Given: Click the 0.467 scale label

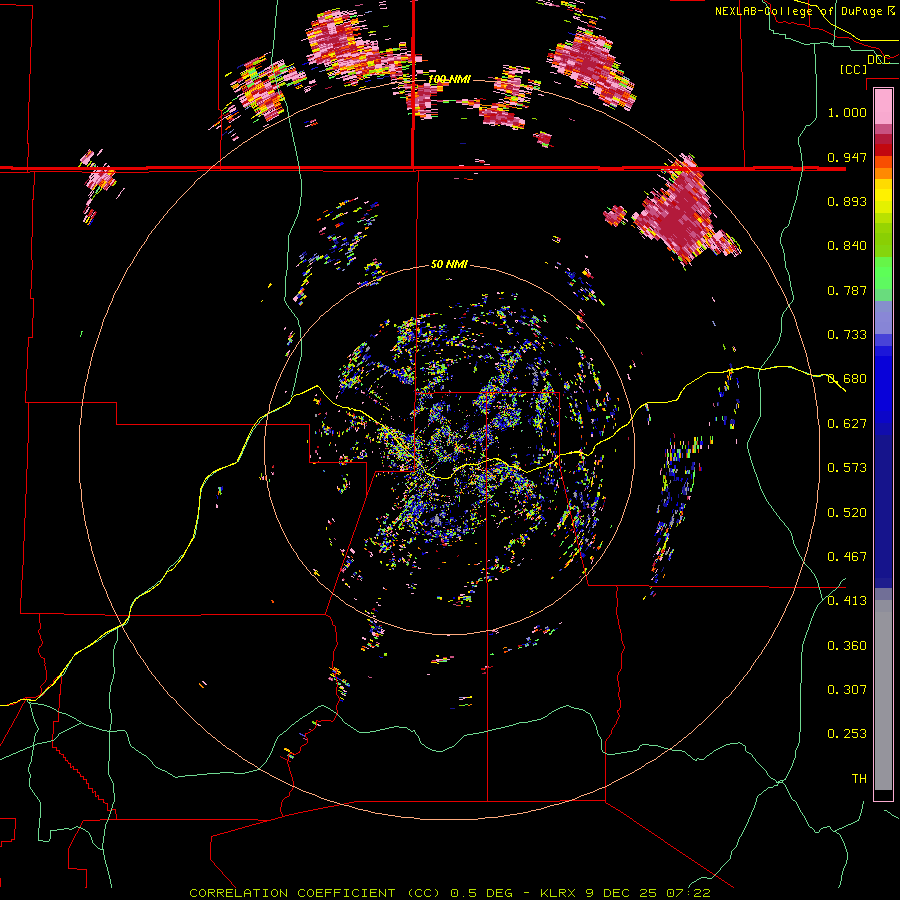Looking at the screenshot, I should click(847, 556).
